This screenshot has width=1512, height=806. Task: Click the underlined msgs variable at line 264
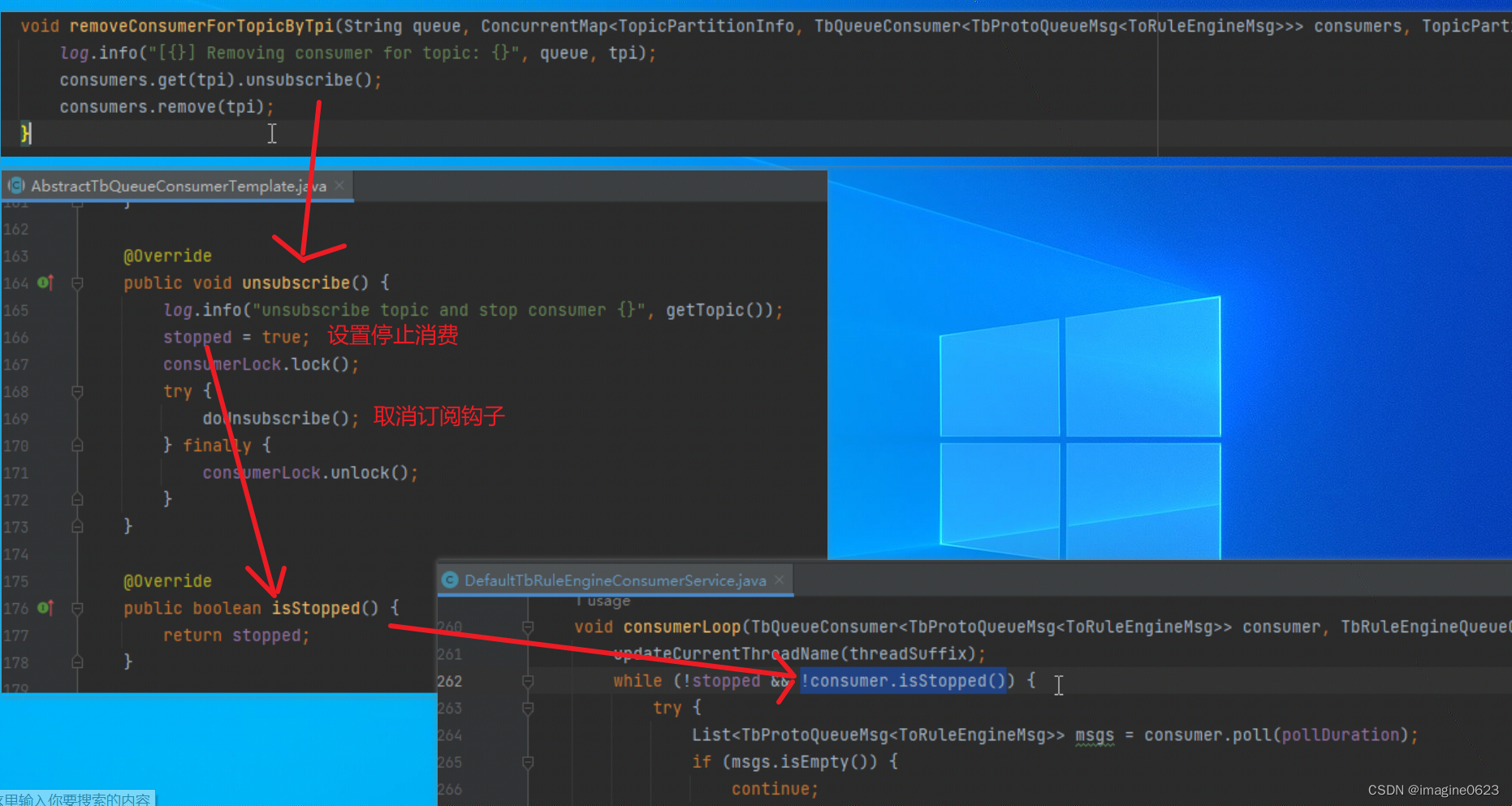tap(1095, 735)
